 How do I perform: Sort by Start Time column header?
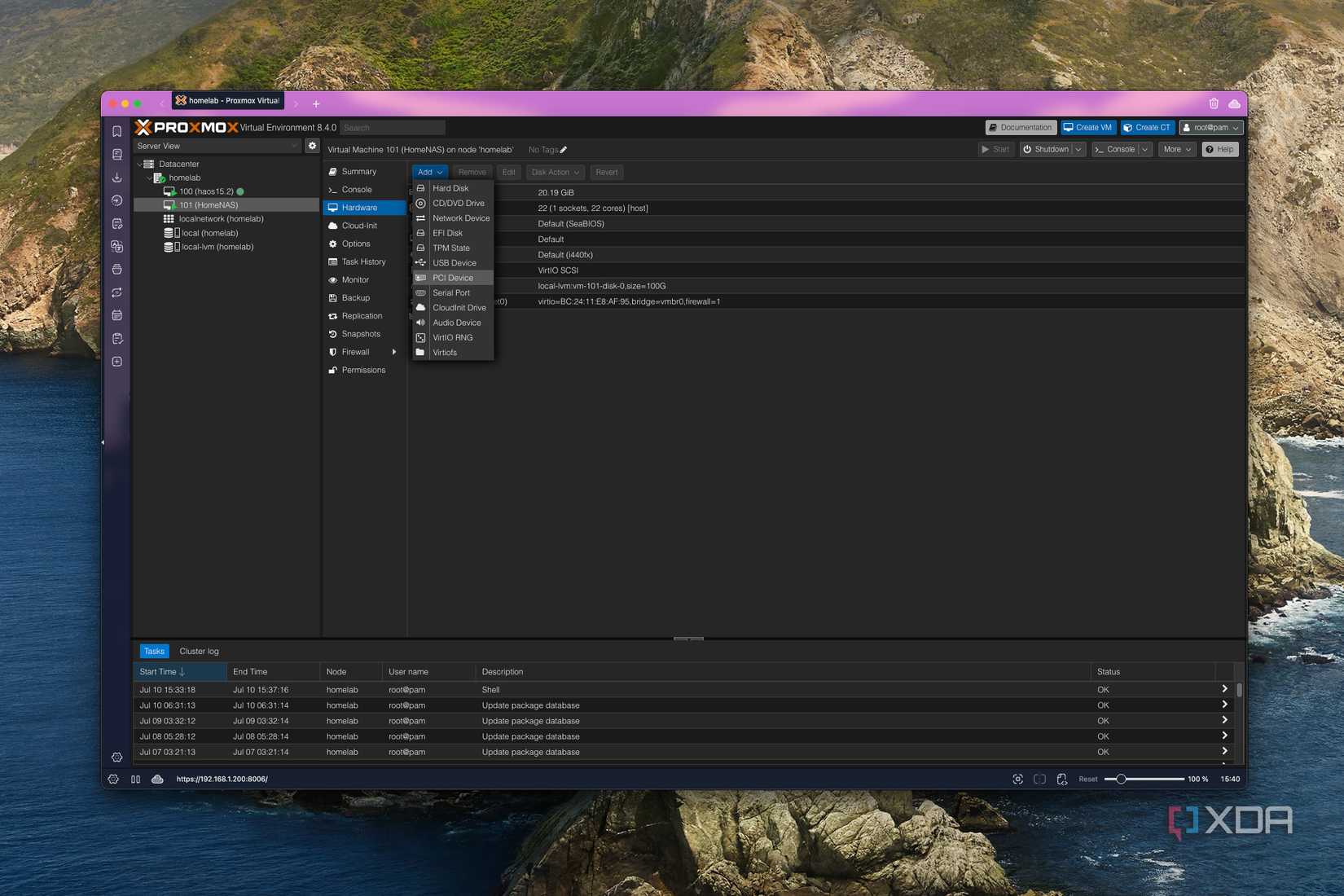(x=180, y=672)
